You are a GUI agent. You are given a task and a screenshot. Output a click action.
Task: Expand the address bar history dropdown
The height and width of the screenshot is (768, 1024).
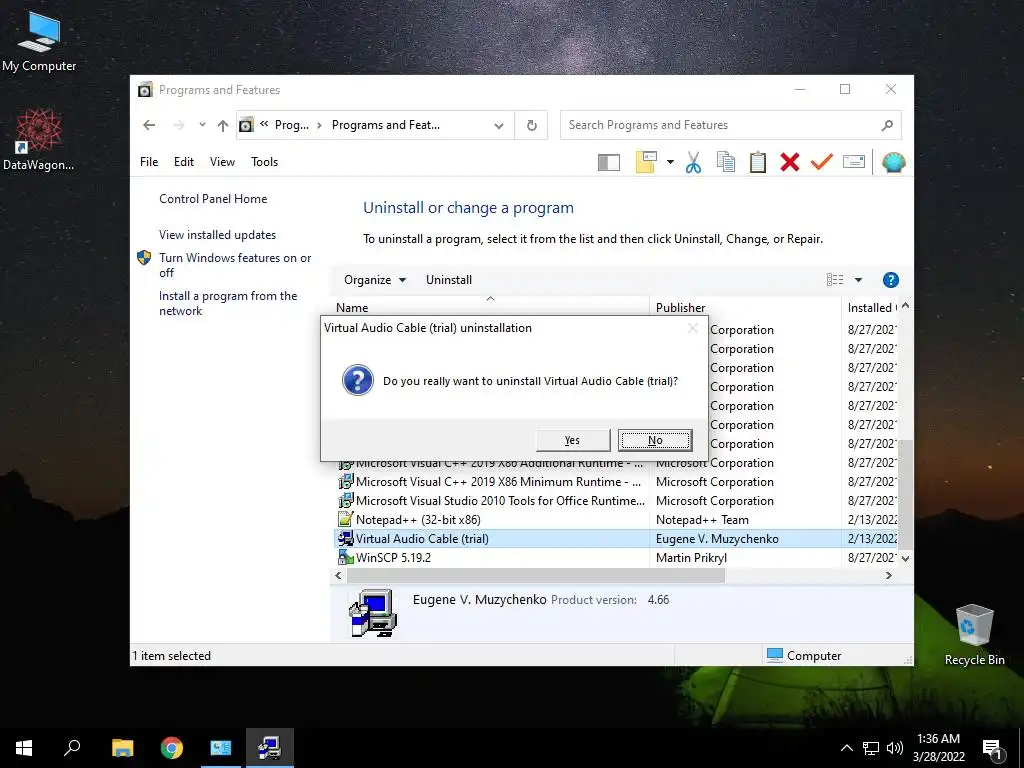point(499,125)
